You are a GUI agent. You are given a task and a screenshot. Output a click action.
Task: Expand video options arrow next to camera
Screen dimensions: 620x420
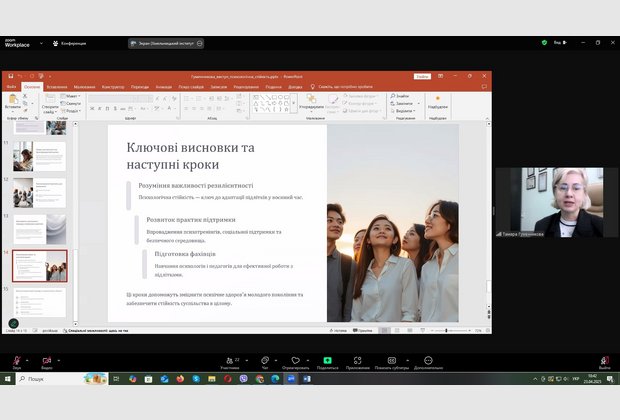tap(60, 357)
